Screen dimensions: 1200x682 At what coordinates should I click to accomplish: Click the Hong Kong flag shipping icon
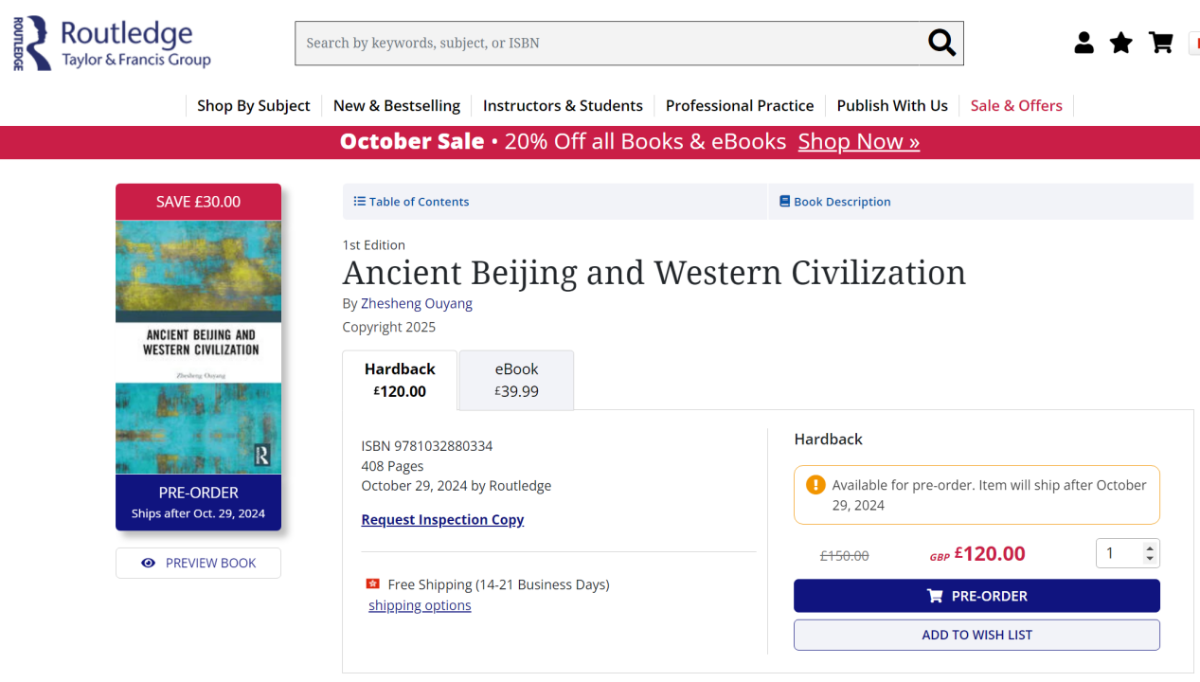click(x=373, y=584)
